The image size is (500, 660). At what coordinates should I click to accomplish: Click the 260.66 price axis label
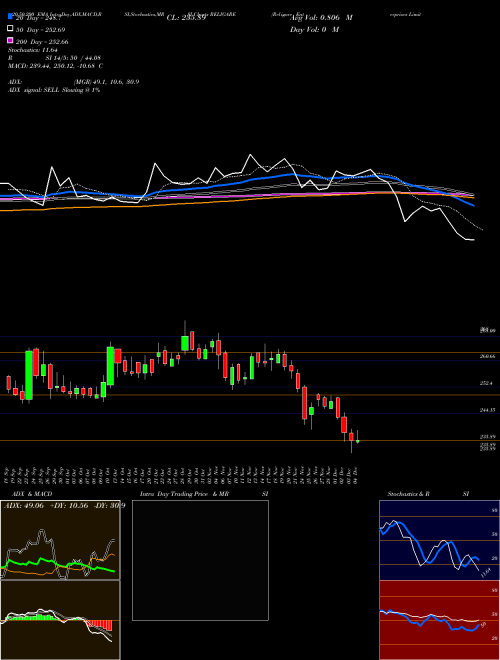(x=487, y=356)
